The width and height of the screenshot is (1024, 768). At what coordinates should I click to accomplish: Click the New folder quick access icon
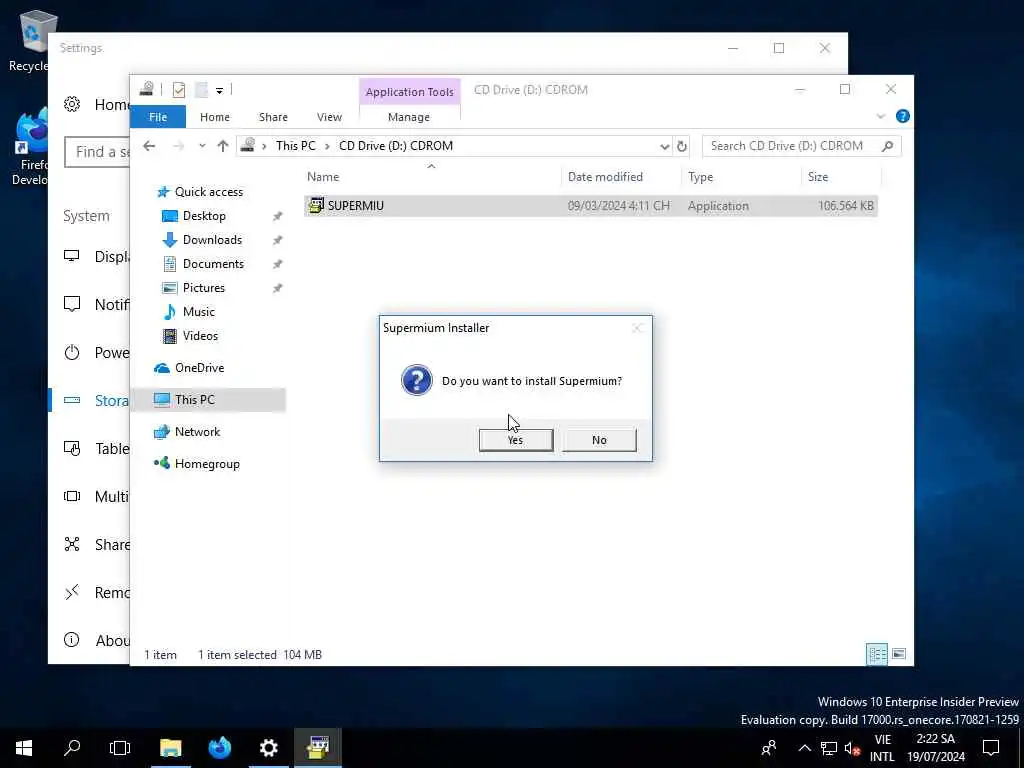(201, 89)
